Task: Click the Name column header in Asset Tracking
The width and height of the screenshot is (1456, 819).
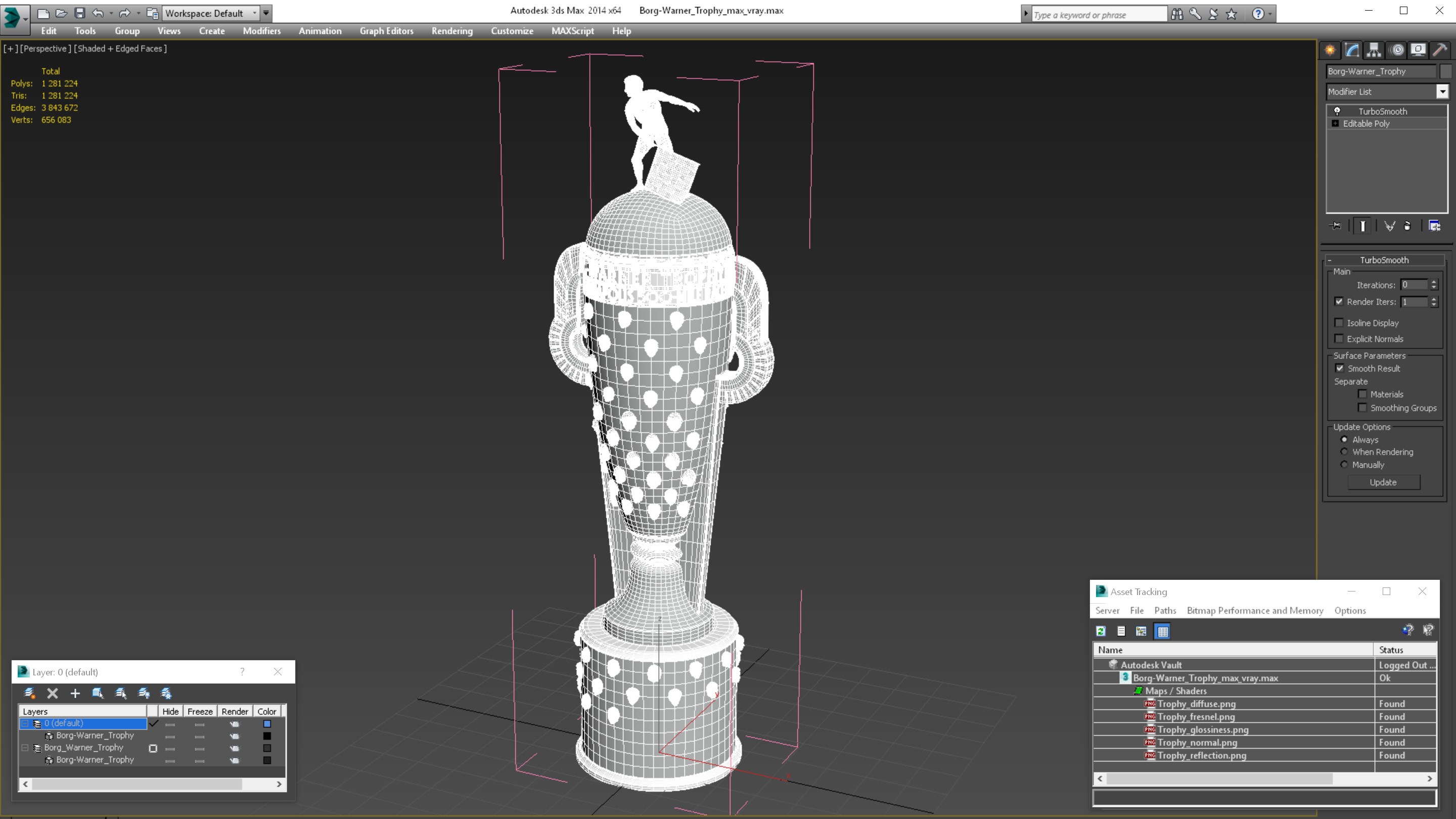Action: (x=1234, y=650)
